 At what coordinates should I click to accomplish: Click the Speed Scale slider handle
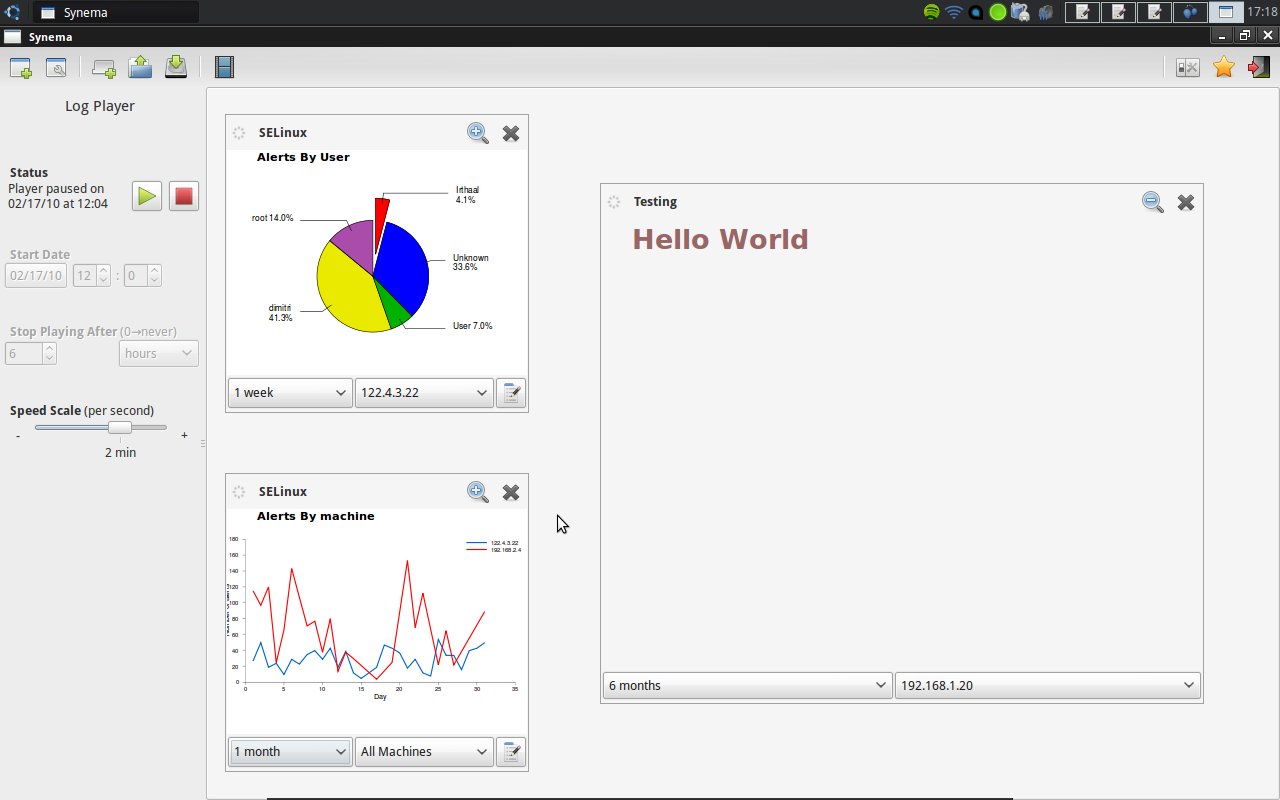coord(120,428)
